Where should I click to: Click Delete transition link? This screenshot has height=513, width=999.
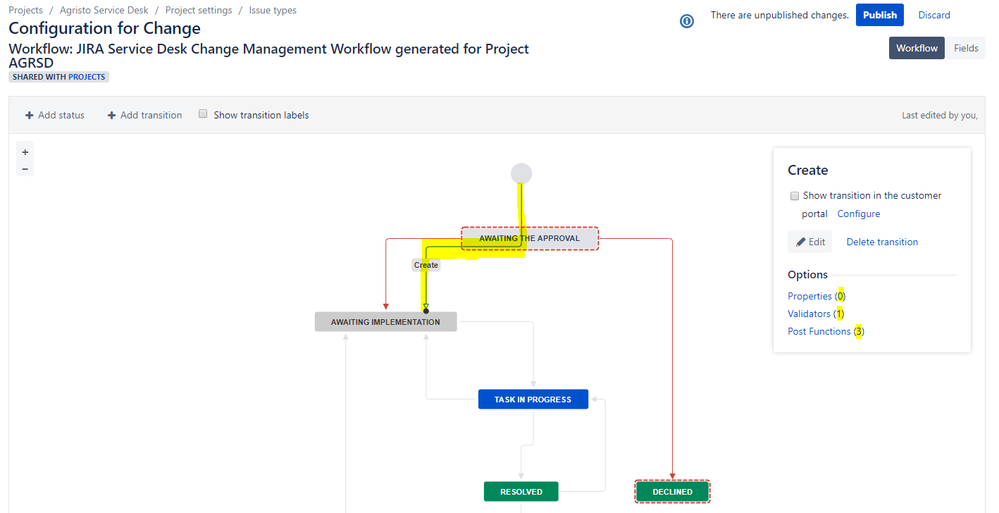pyautogui.click(x=882, y=242)
